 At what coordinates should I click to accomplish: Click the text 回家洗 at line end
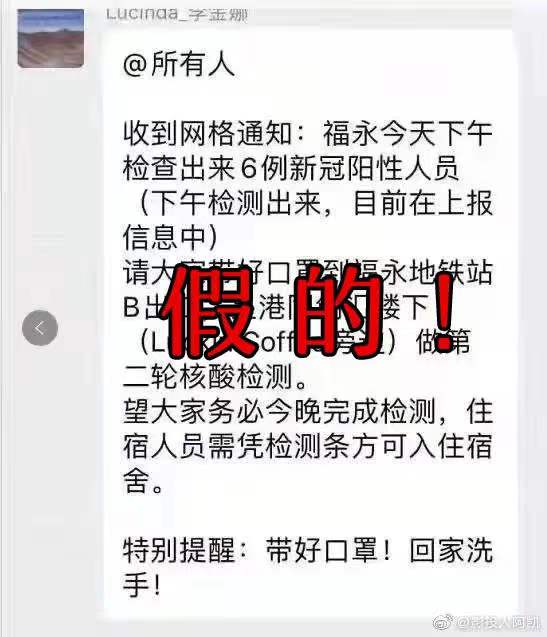(x=451, y=551)
